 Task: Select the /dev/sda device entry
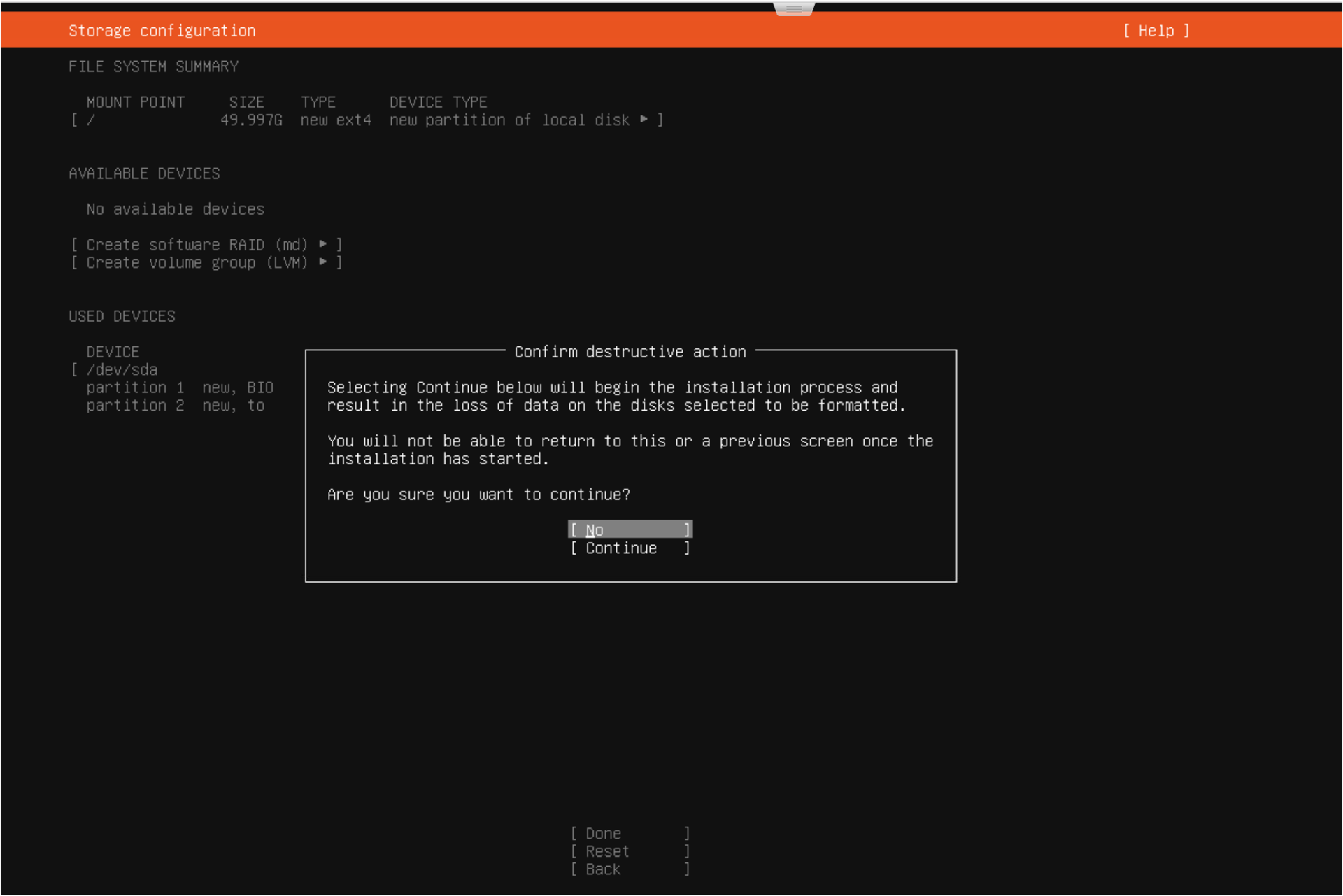click(122, 370)
